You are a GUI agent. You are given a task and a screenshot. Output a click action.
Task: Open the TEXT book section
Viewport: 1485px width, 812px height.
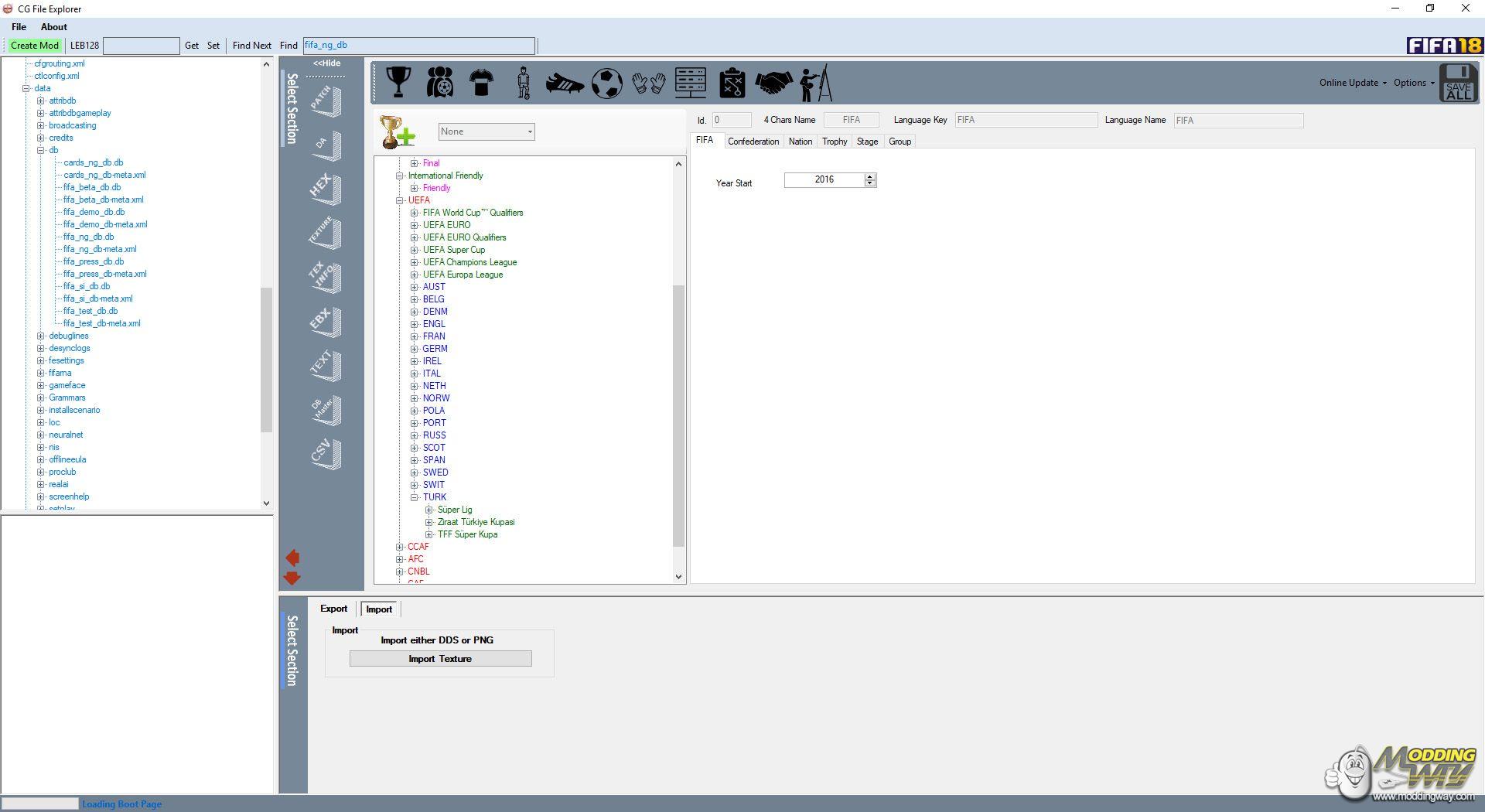326,366
